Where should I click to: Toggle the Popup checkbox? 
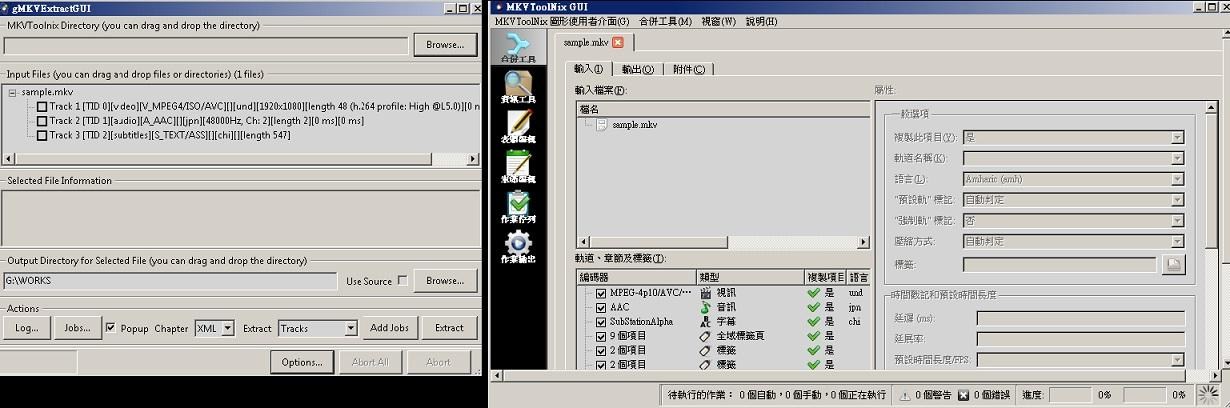click(111, 327)
